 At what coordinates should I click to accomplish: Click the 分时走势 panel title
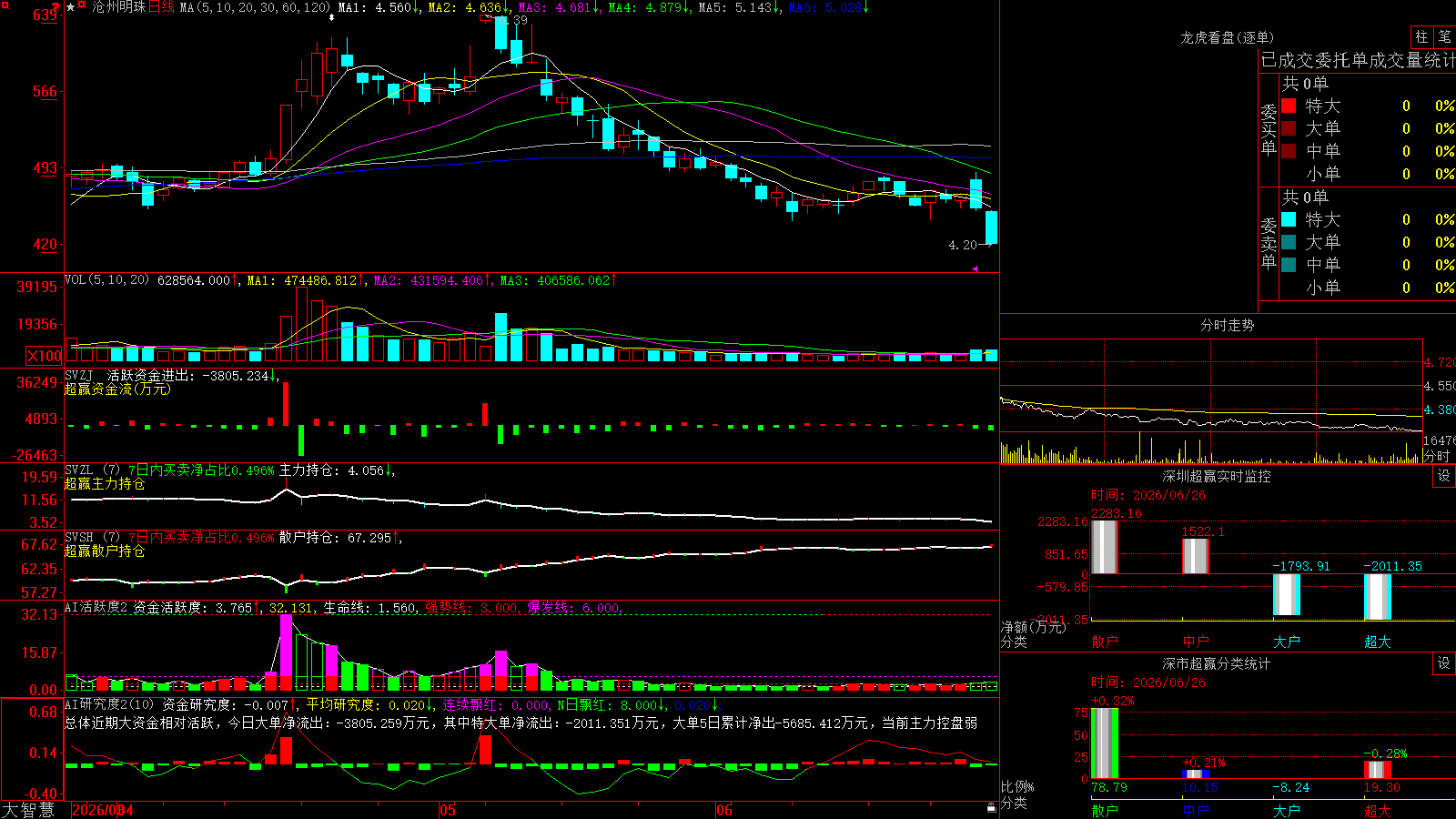coord(1227,325)
